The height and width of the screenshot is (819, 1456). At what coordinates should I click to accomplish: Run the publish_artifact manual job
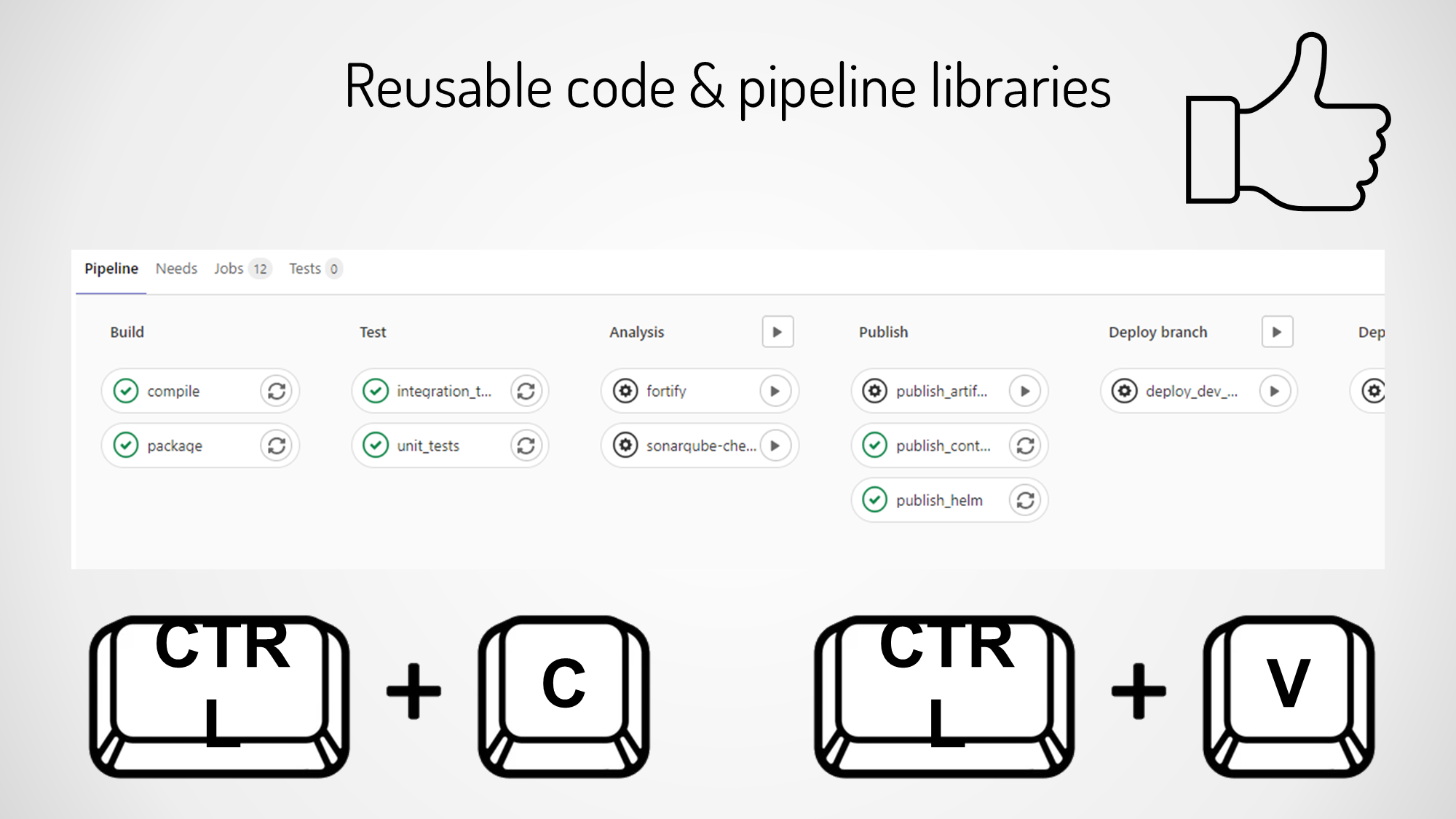click(1025, 391)
